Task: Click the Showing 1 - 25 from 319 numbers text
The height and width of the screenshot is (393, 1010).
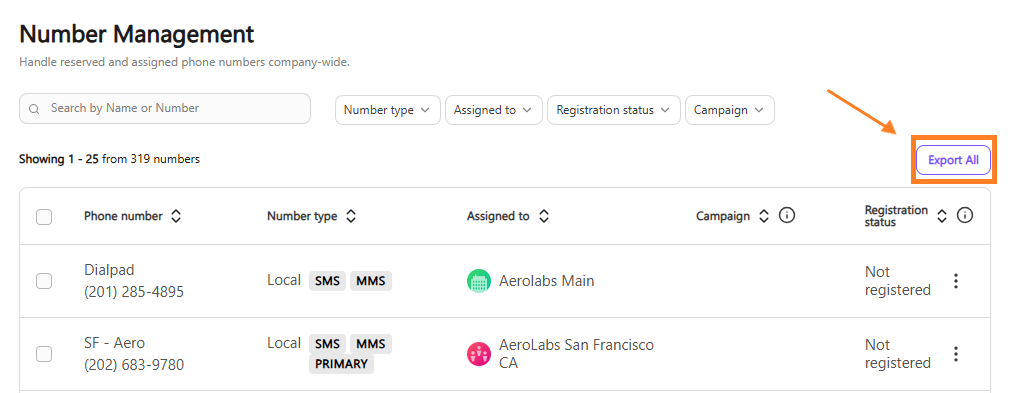Action: pyautogui.click(x=110, y=158)
